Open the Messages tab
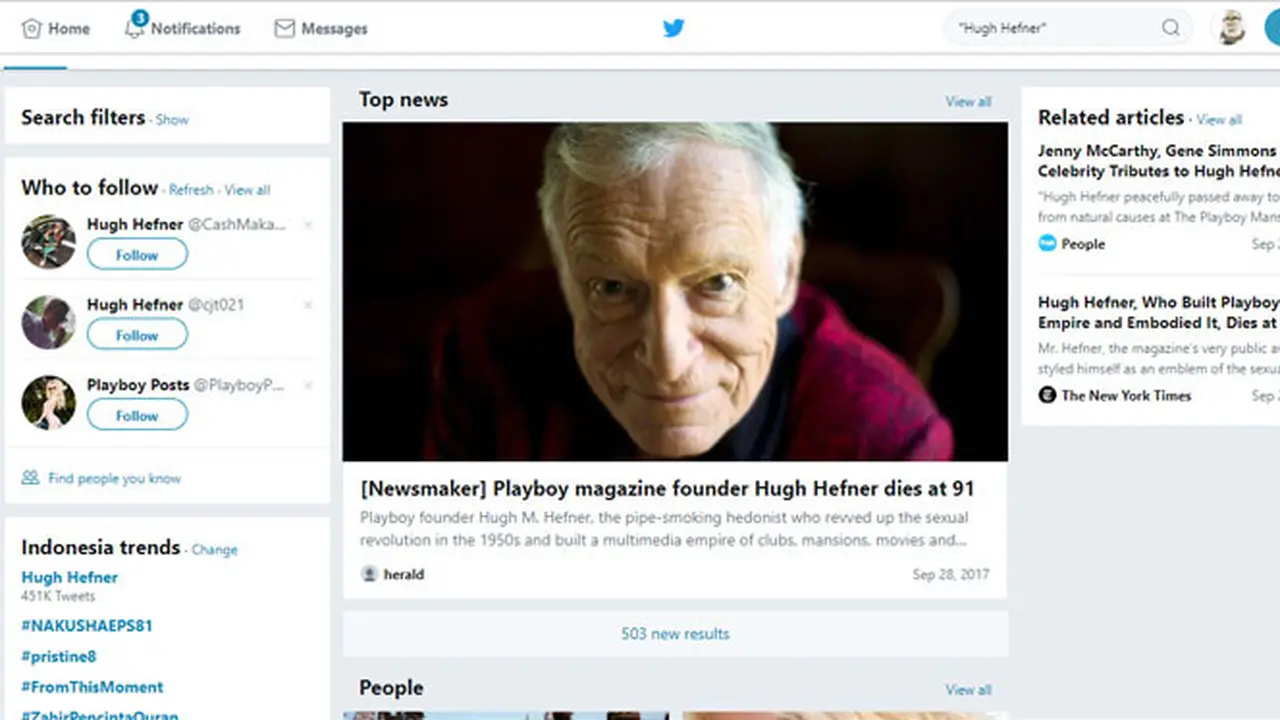The height and width of the screenshot is (720, 1280). click(321, 29)
